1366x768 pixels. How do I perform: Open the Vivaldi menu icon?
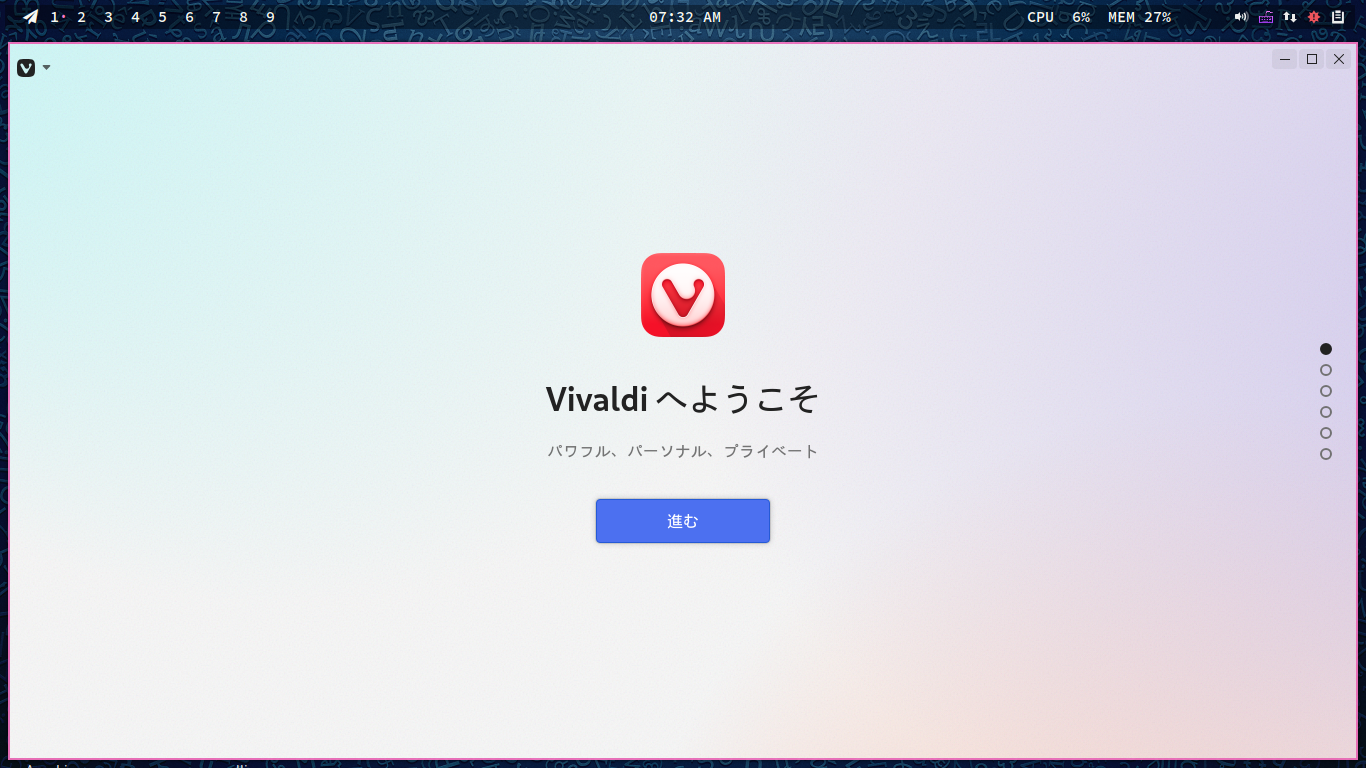26,68
